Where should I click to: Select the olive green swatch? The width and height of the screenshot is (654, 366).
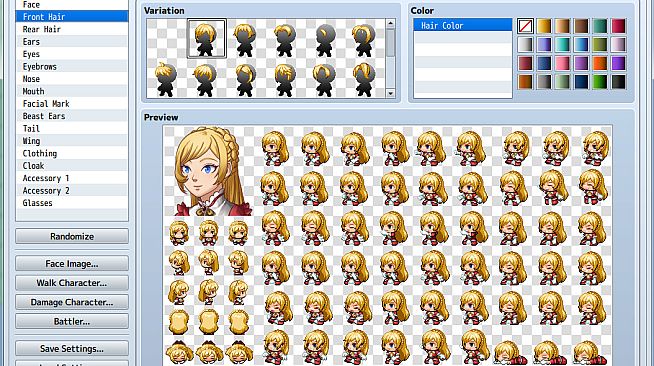click(600, 45)
